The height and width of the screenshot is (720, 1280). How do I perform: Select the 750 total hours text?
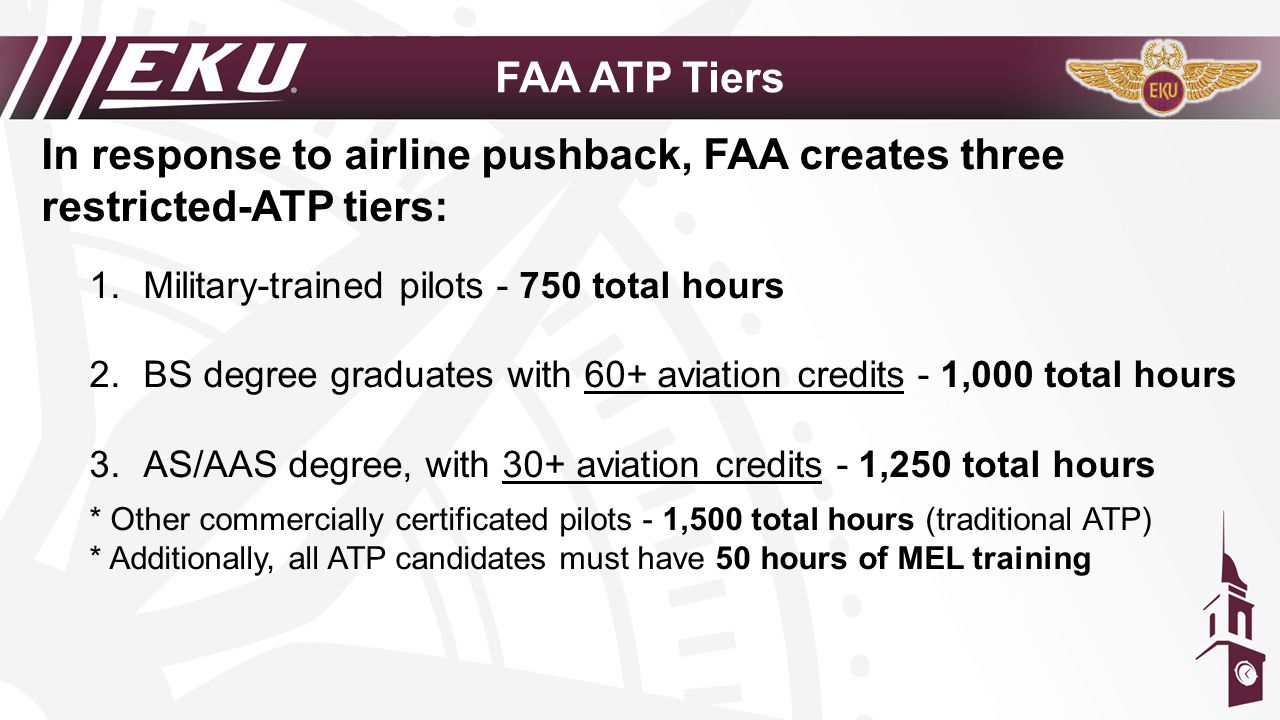(651, 287)
